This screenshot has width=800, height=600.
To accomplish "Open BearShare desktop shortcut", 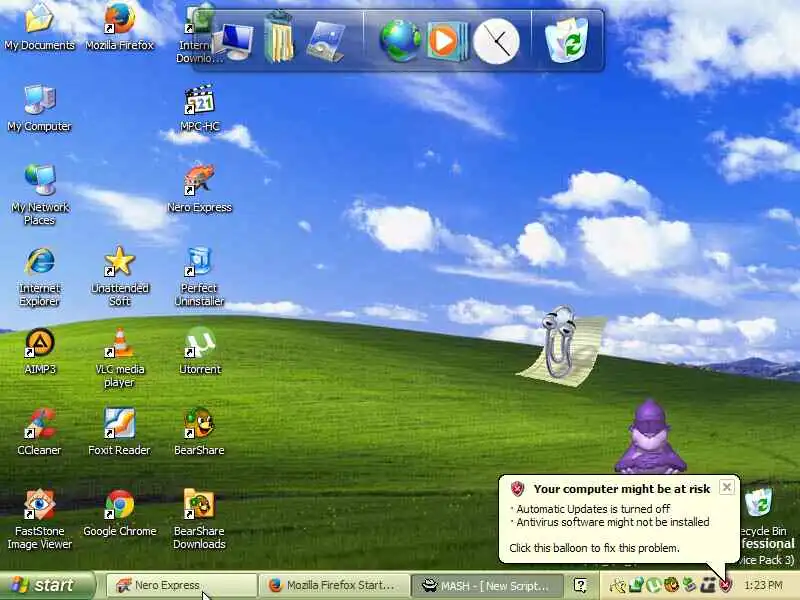I will [x=199, y=432].
